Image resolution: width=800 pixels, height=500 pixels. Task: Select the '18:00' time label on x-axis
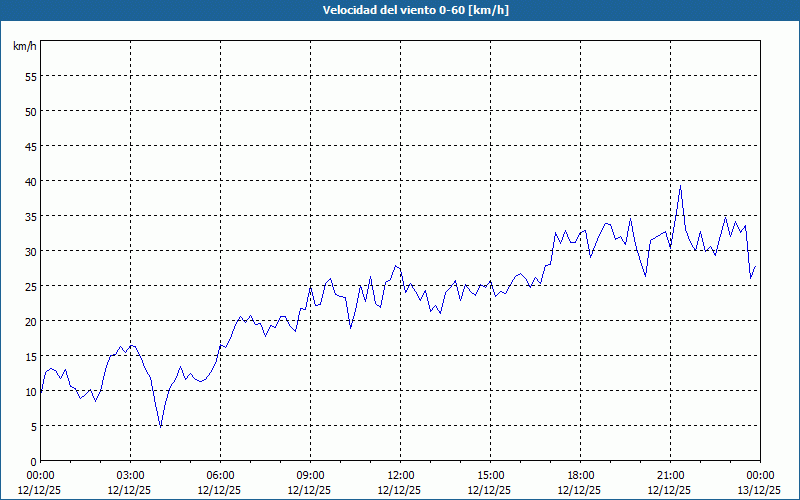pos(580,475)
